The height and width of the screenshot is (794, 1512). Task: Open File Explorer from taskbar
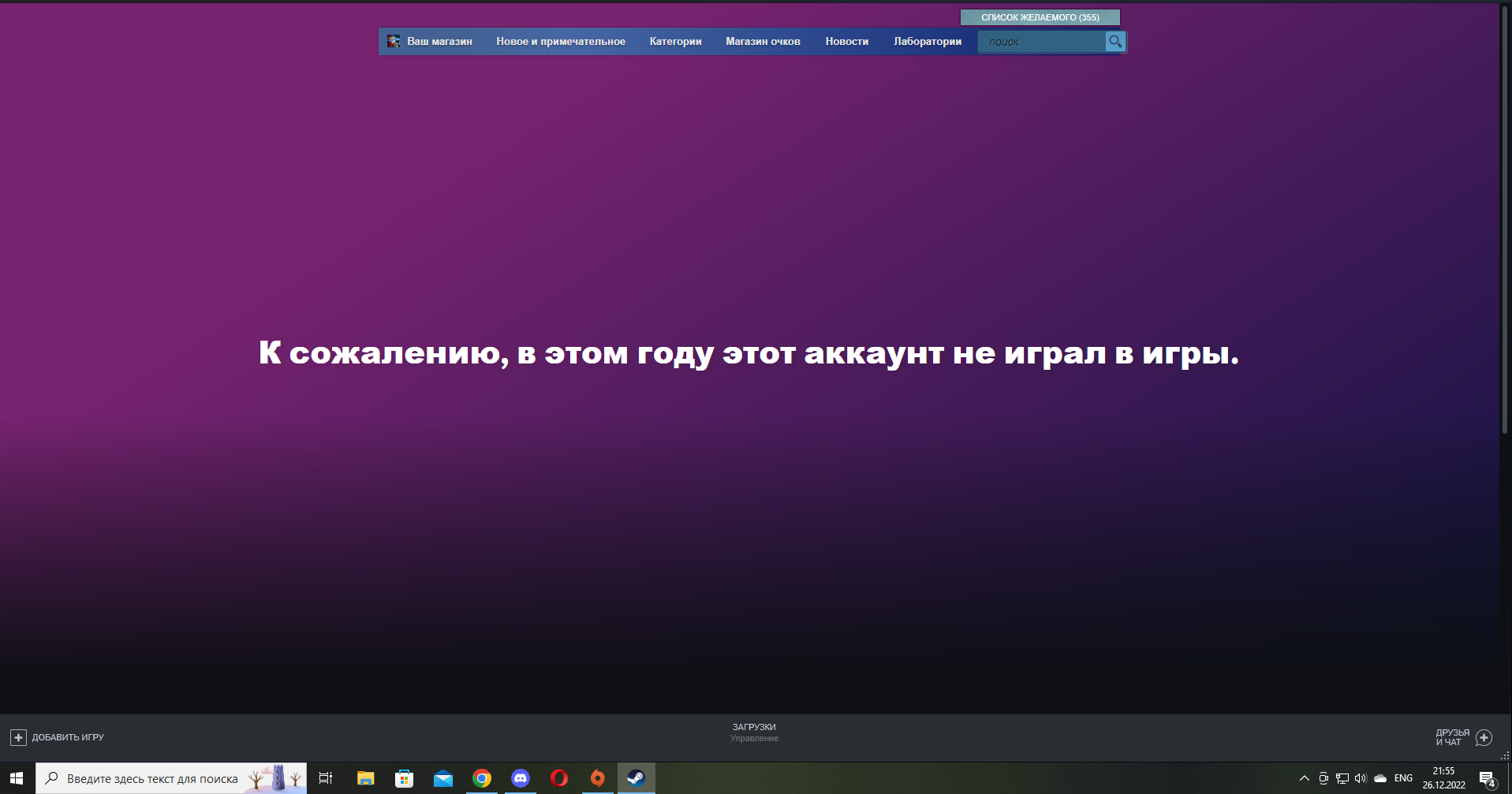click(365, 778)
